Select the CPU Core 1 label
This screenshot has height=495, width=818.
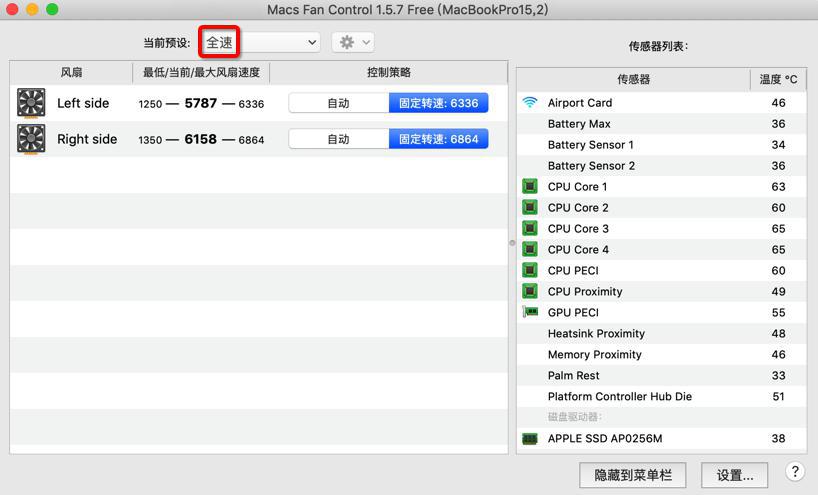coord(578,187)
